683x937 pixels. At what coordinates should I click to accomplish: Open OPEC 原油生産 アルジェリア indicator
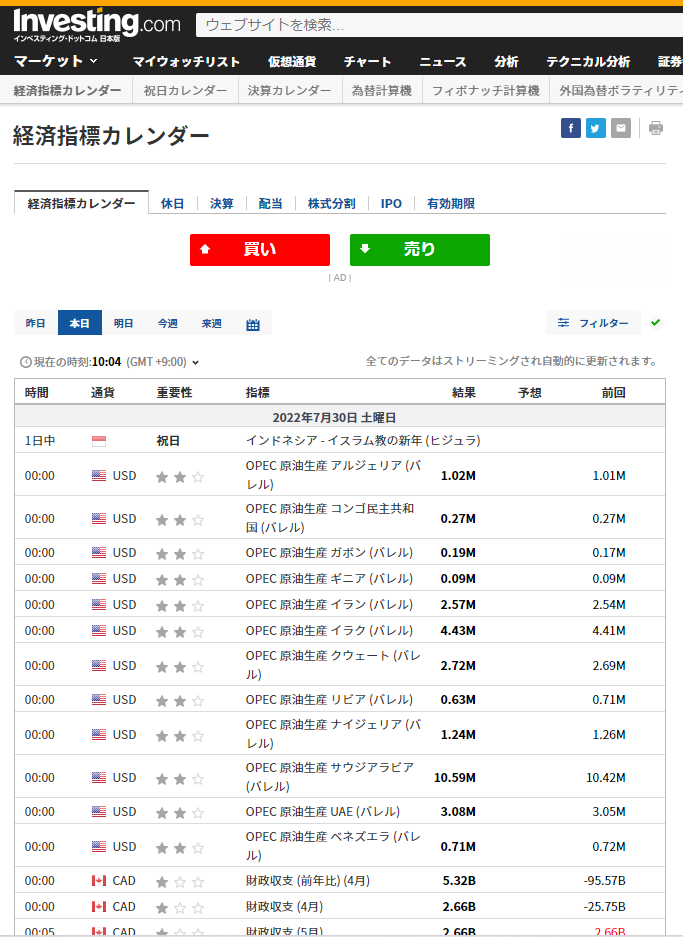coord(333,475)
